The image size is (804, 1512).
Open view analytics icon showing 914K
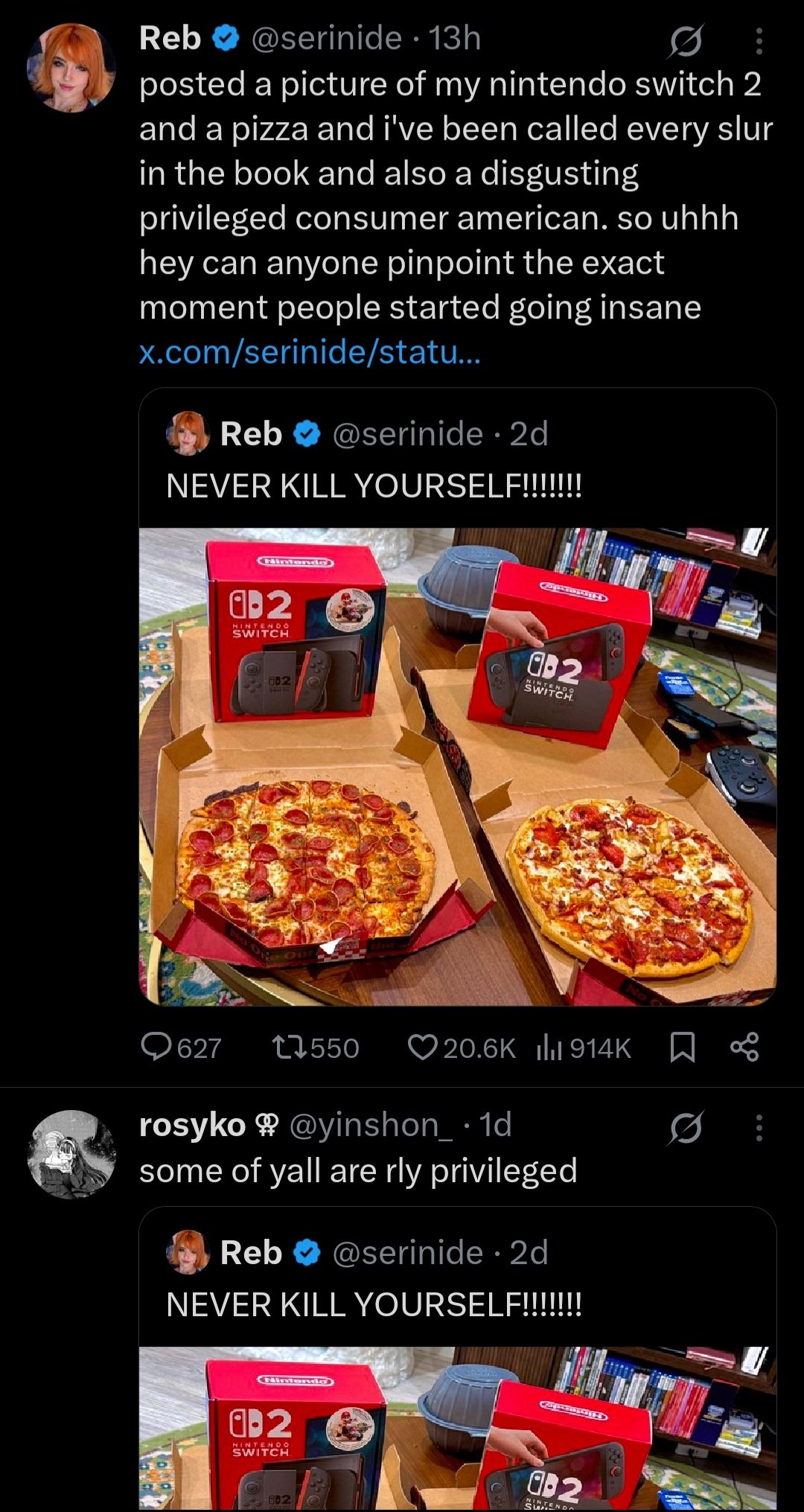click(549, 1048)
